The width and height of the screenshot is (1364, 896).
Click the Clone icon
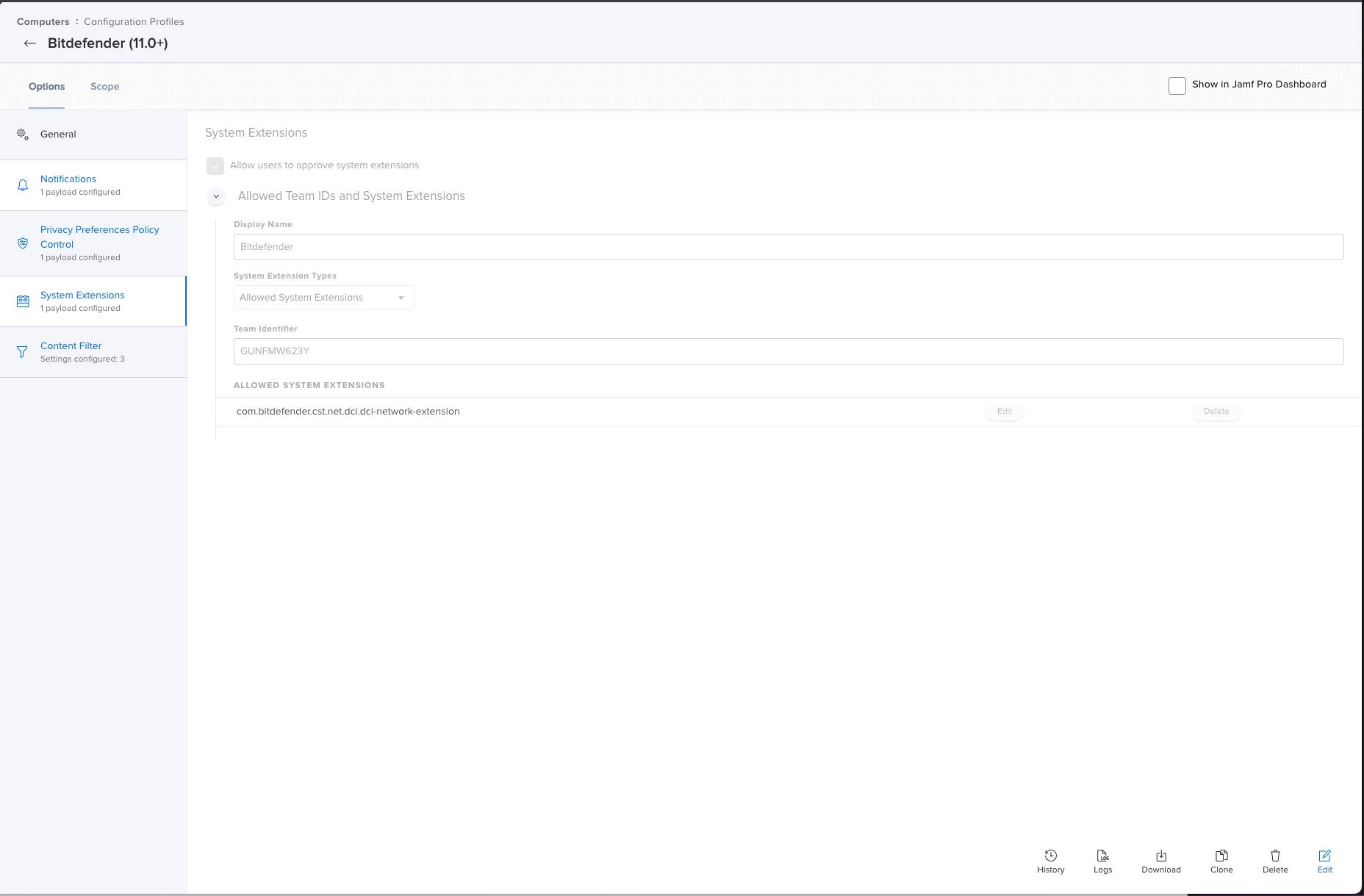coord(1221,856)
